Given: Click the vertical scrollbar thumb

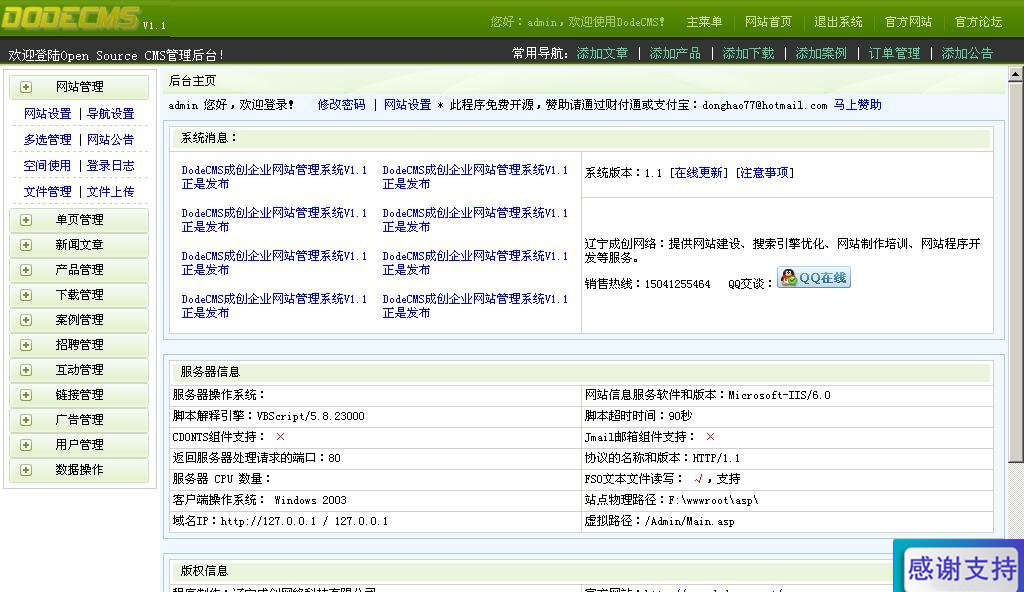Looking at the screenshot, I should click(x=1016, y=272).
